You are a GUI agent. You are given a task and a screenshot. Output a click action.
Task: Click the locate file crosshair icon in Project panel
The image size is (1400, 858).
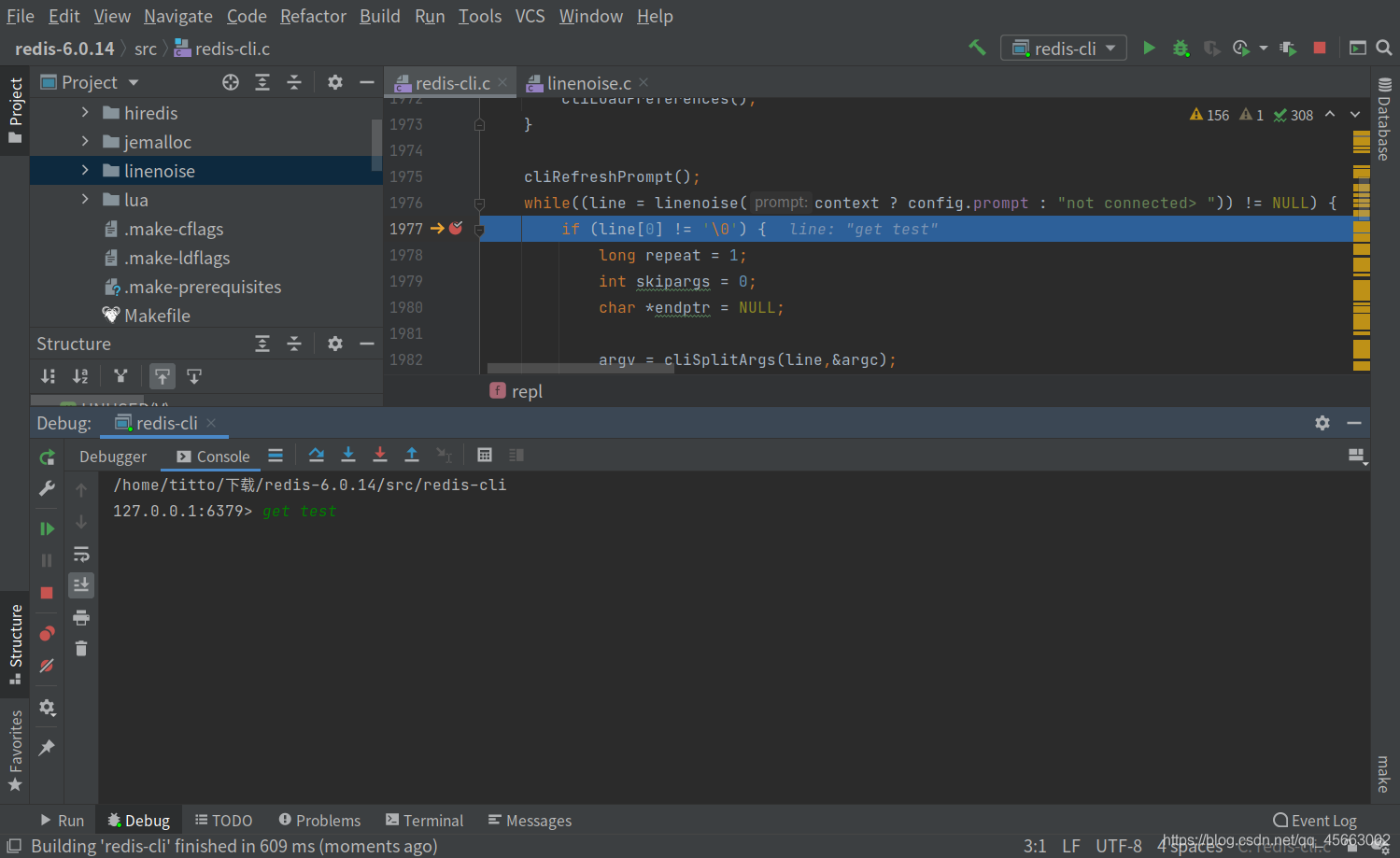231,82
